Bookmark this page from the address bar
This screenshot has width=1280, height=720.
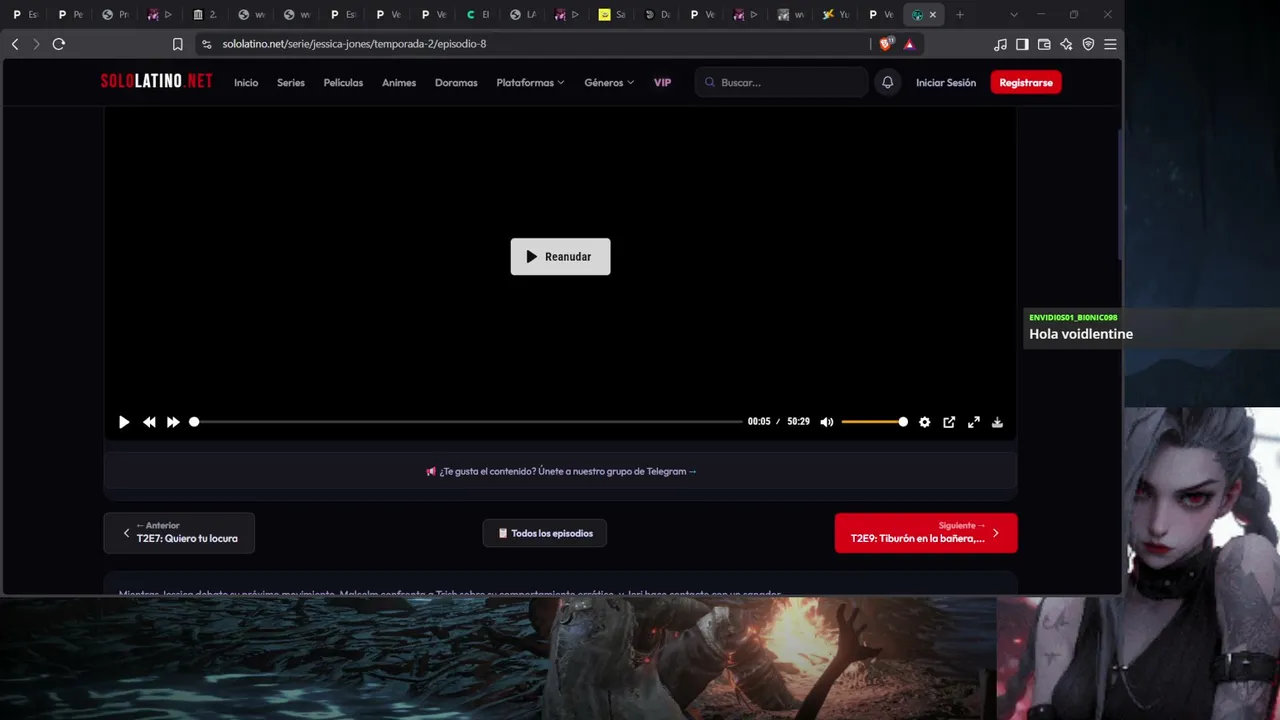coord(177,44)
